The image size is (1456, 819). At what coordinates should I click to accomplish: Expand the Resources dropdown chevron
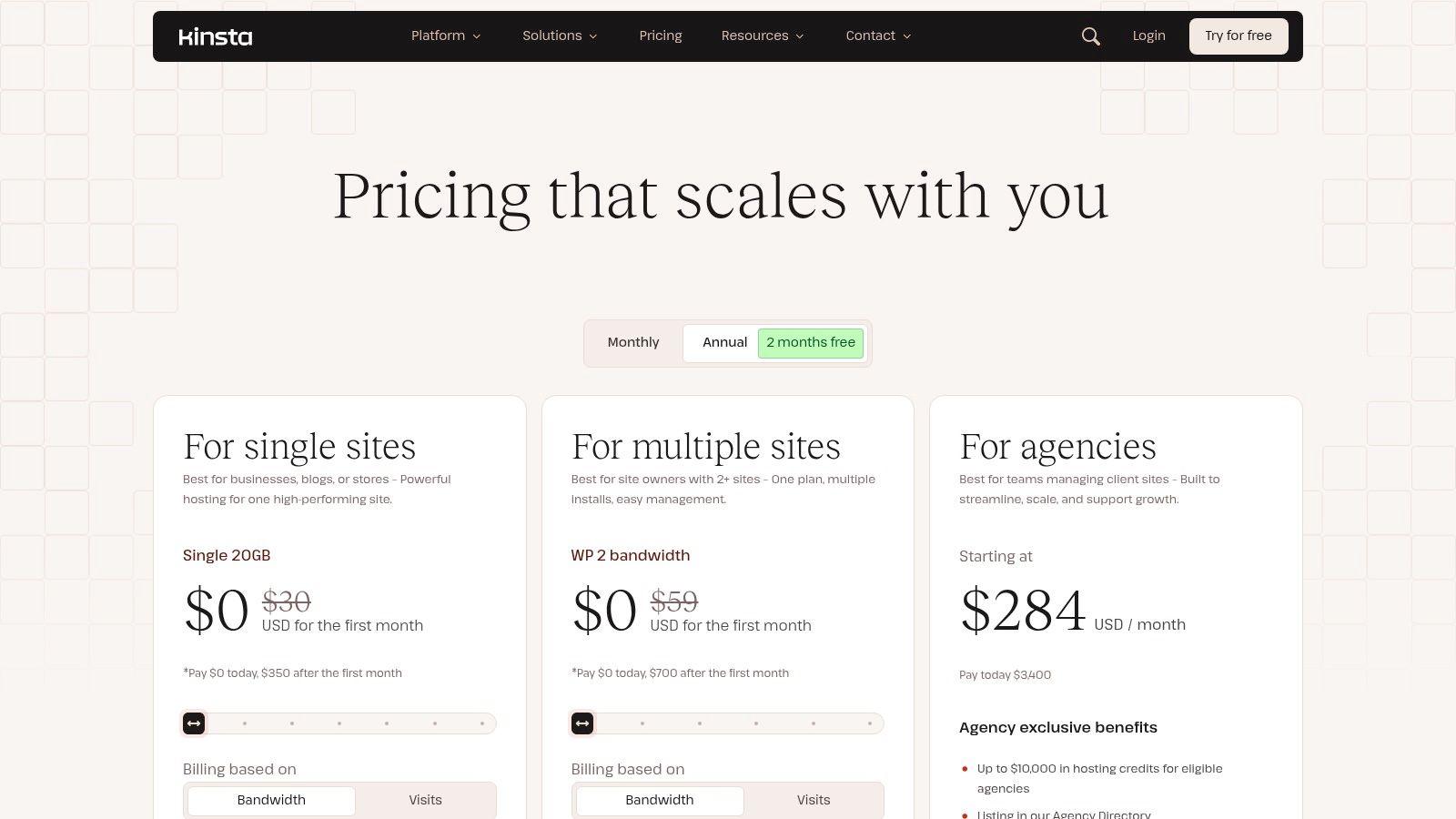(x=799, y=35)
